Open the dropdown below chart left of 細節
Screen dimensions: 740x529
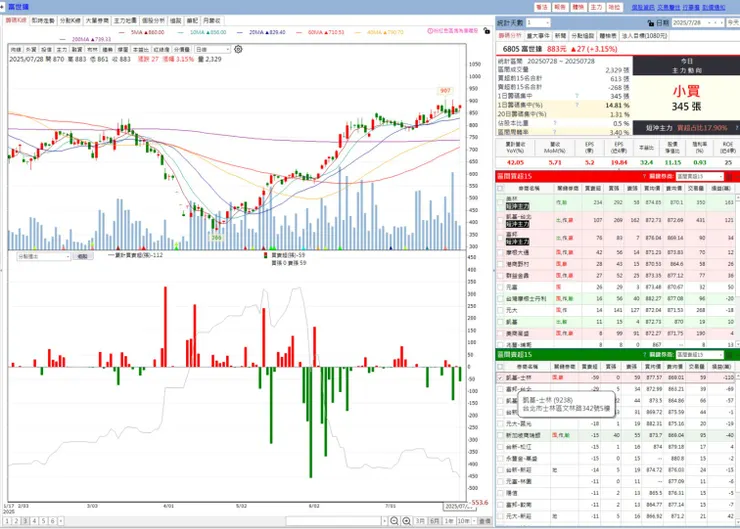pos(68,256)
